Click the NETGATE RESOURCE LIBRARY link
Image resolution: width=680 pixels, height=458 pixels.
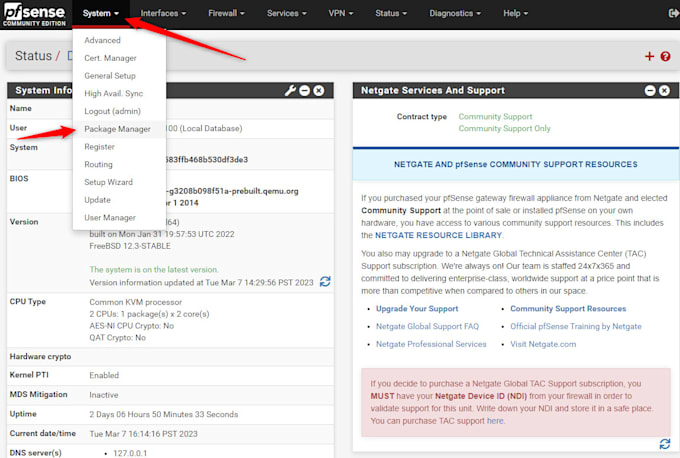pyautogui.click(x=438, y=236)
